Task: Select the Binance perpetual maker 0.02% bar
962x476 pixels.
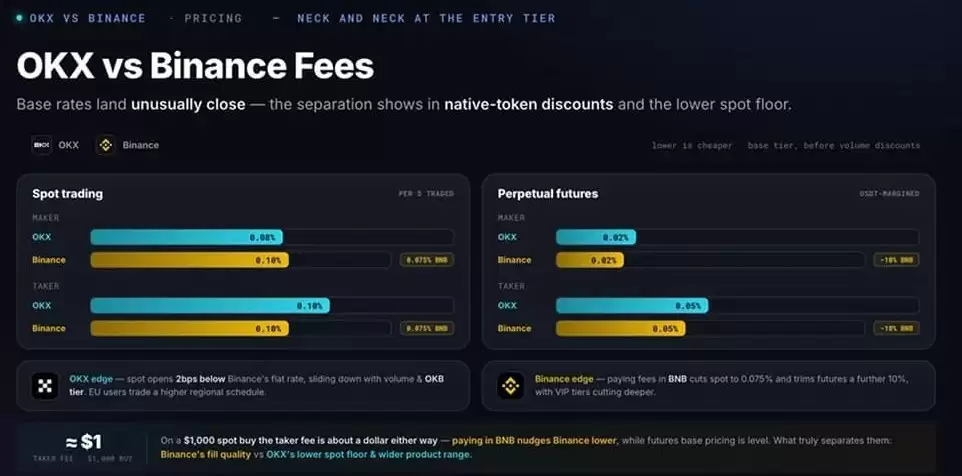Action: [590, 260]
